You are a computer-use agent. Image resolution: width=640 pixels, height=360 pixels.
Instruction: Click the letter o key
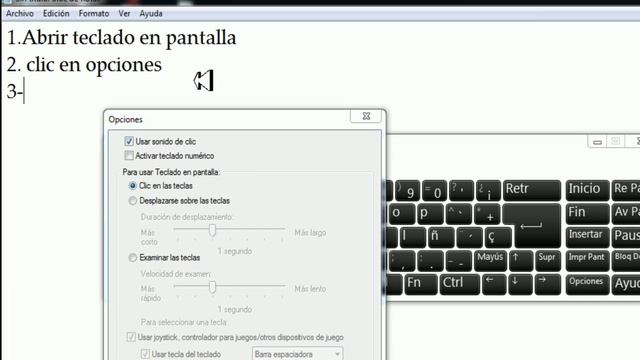click(401, 213)
